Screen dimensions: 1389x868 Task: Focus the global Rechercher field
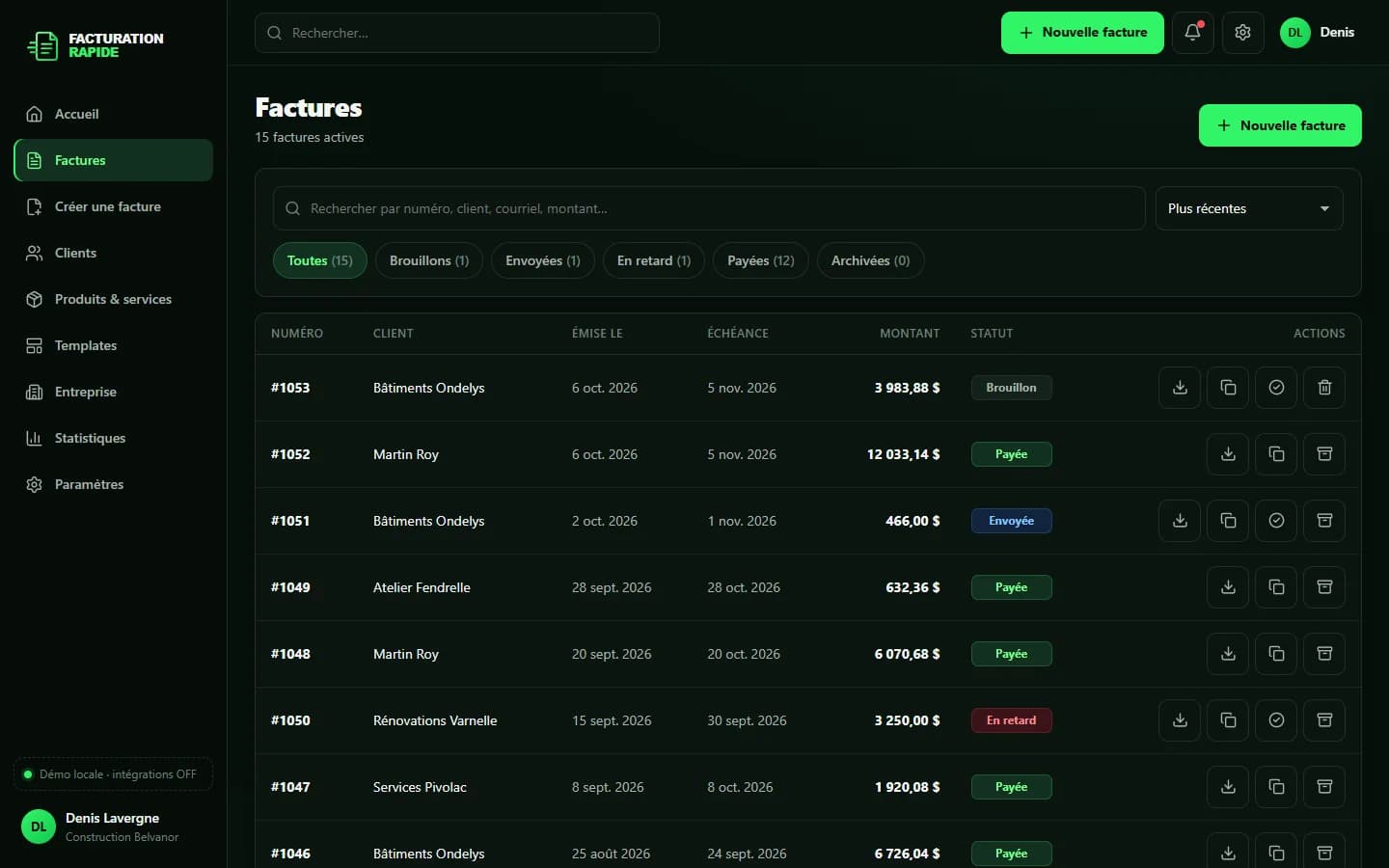(457, 33)
